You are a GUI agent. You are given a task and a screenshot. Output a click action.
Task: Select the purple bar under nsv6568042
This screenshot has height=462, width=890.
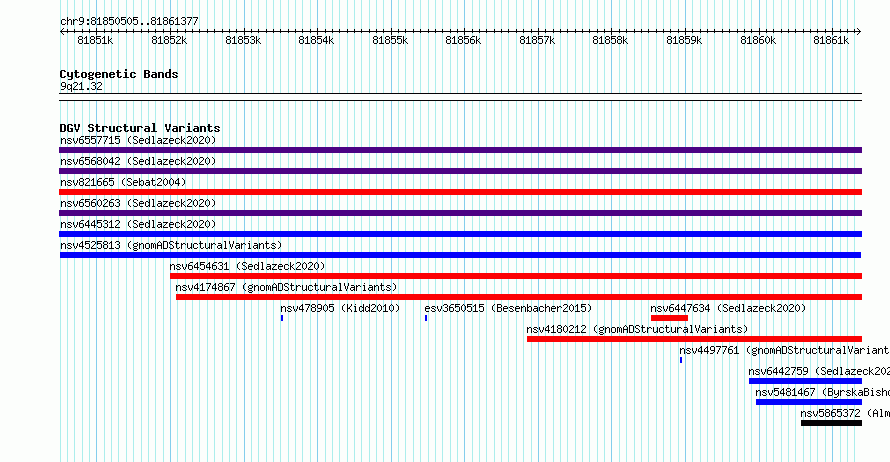[x=460, y=171]
